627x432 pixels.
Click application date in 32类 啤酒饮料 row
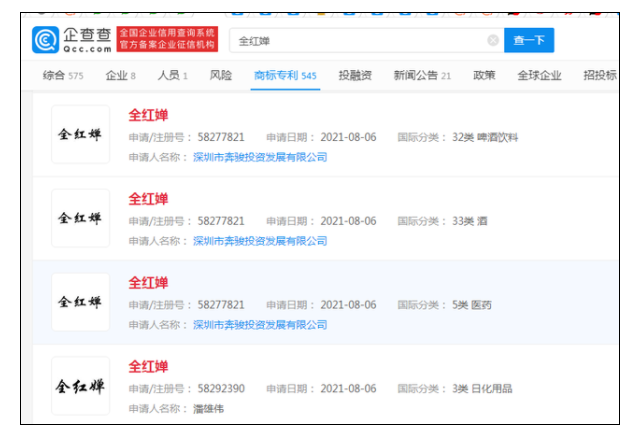point(348,137)
